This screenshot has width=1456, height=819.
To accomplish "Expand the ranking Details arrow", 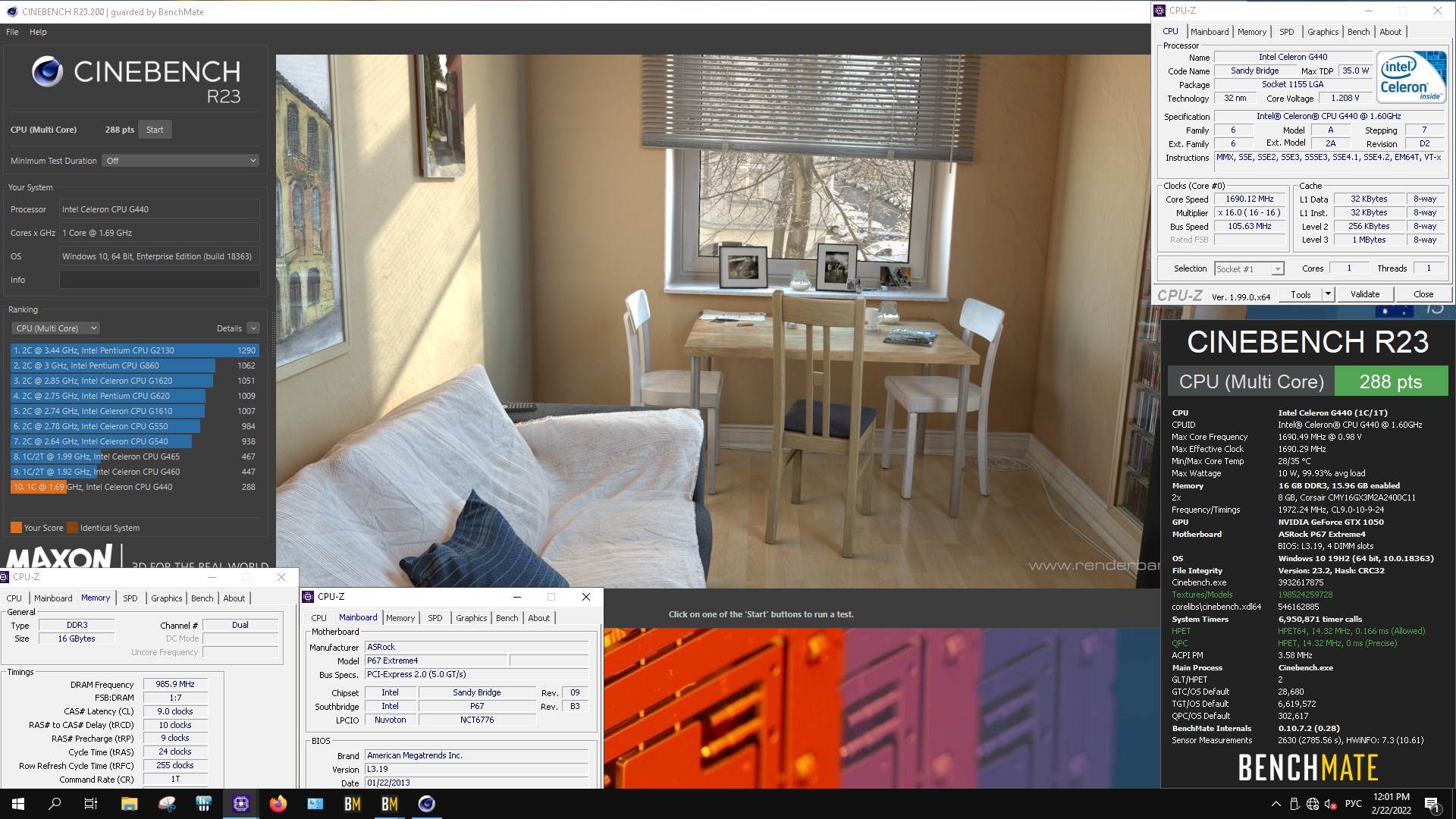I will [253, 328].
